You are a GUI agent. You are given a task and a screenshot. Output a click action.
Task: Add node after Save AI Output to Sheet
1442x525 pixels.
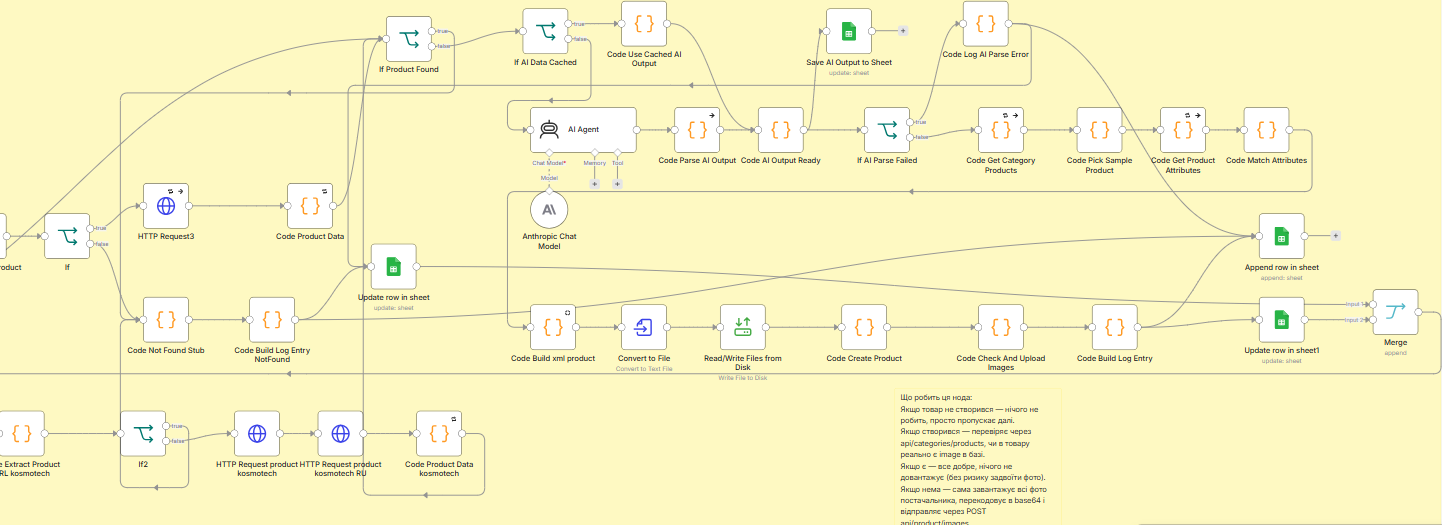[x=903, y=31]
